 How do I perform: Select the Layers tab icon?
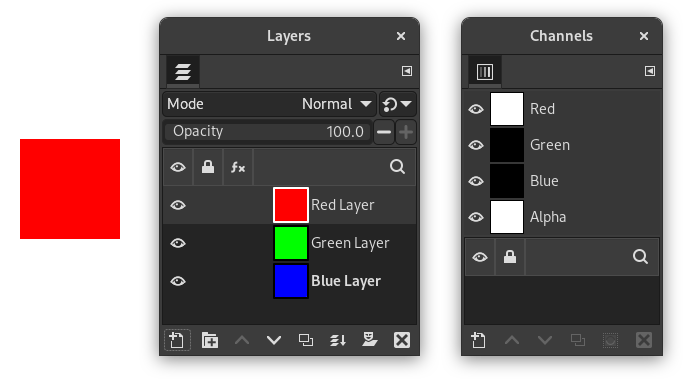point(183,71)
